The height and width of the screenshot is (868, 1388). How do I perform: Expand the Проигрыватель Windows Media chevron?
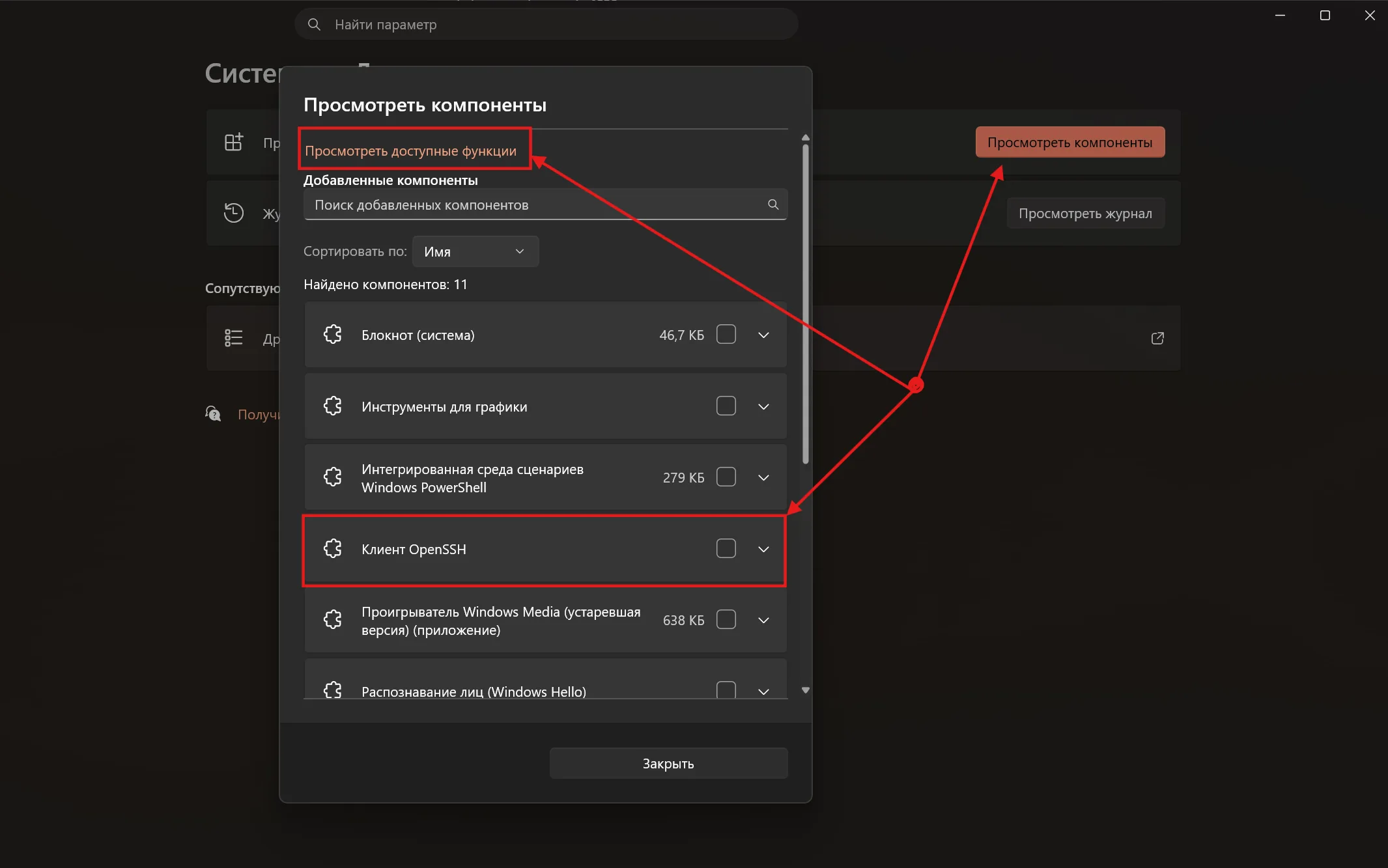(x=764, y=620)
